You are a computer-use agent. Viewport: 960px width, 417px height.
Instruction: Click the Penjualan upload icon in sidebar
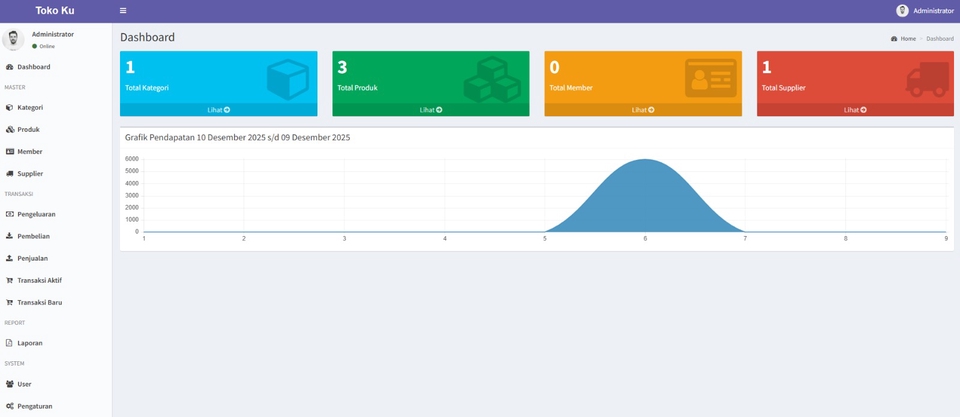tap(10, 258)
